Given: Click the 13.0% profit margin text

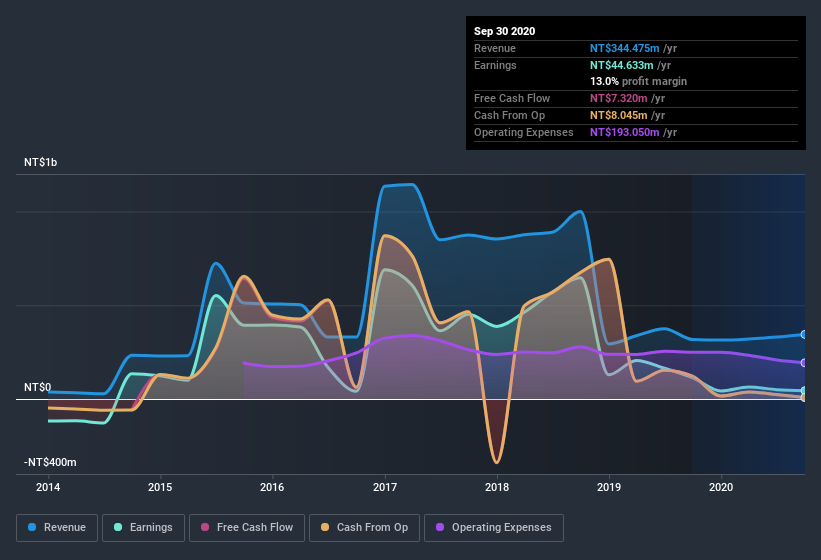Looking at the screenshot, I should pos(638,81).
